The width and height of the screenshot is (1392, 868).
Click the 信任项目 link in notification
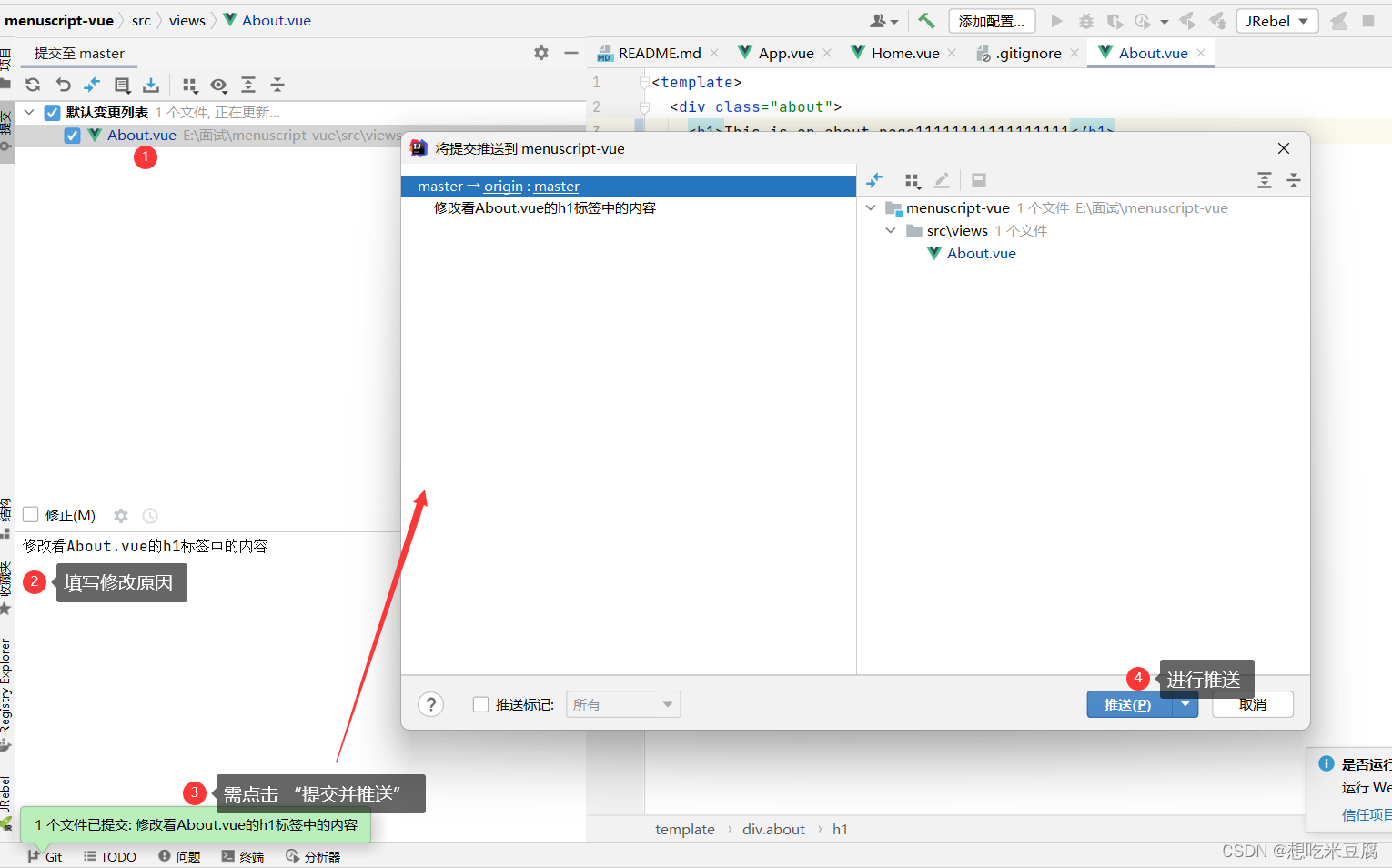(x=1366, y=814)
